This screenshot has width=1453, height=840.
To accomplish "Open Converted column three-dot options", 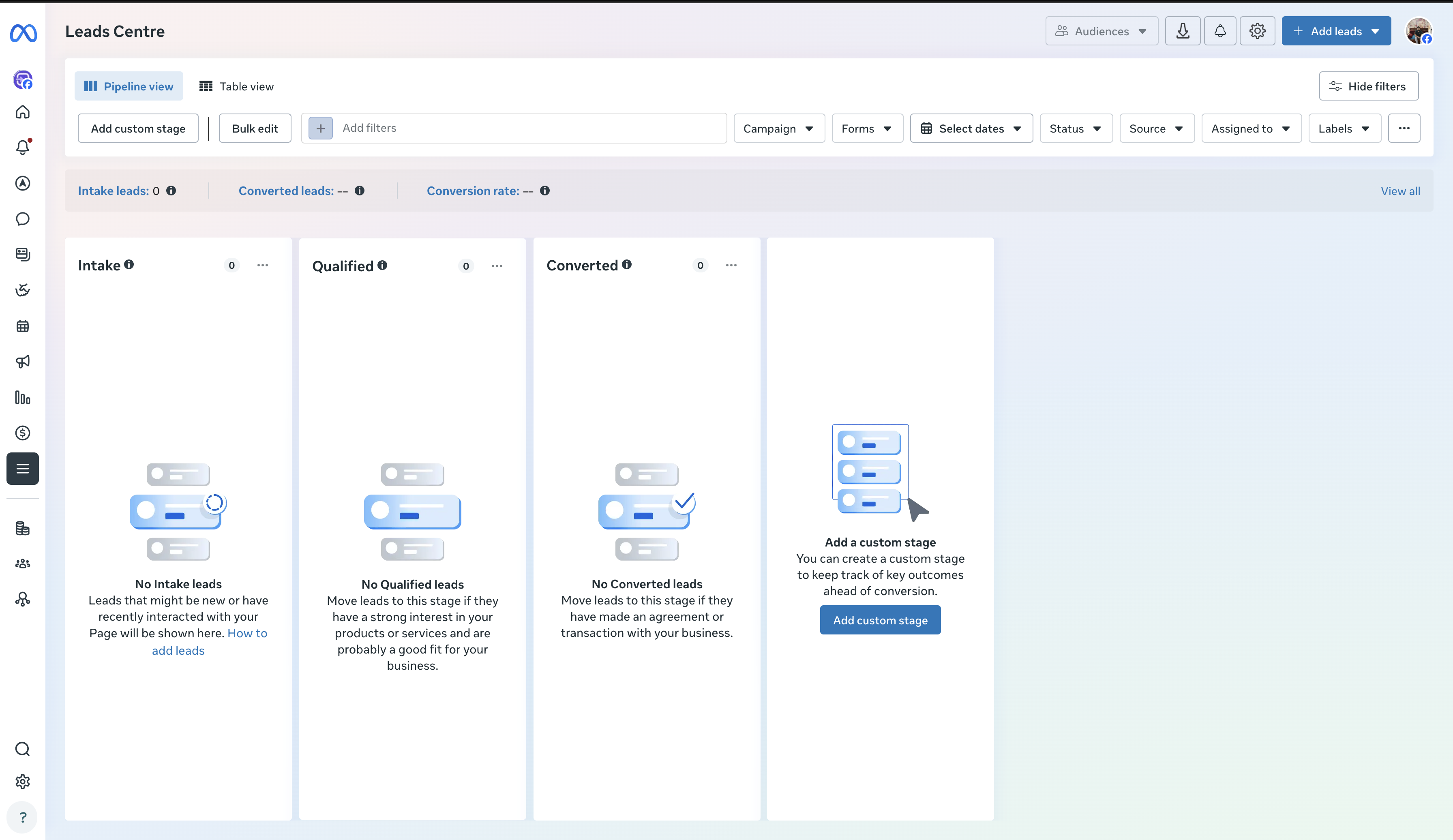I will 731,265.
